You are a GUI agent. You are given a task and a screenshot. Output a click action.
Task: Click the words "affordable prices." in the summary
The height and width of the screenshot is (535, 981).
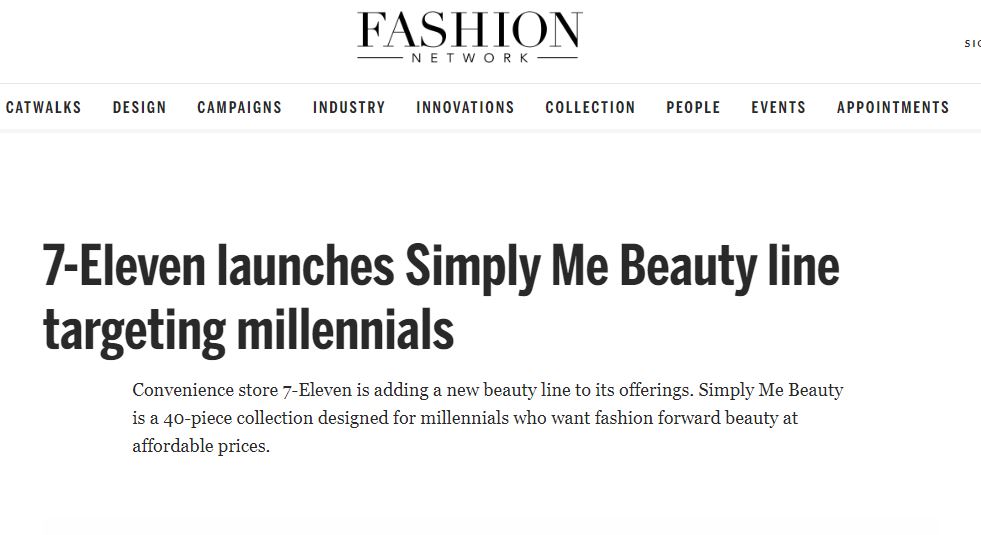coord(201,446)
